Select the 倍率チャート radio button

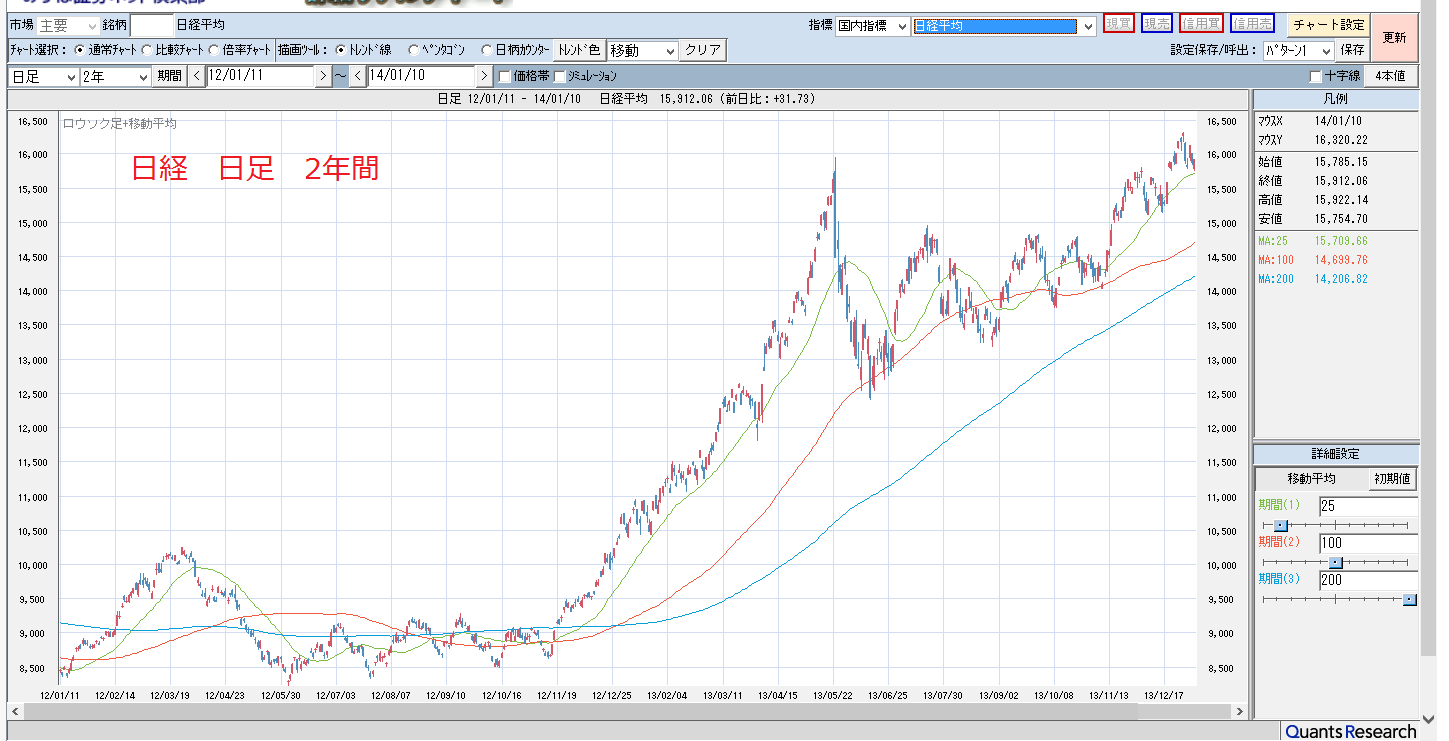(215, 49)
